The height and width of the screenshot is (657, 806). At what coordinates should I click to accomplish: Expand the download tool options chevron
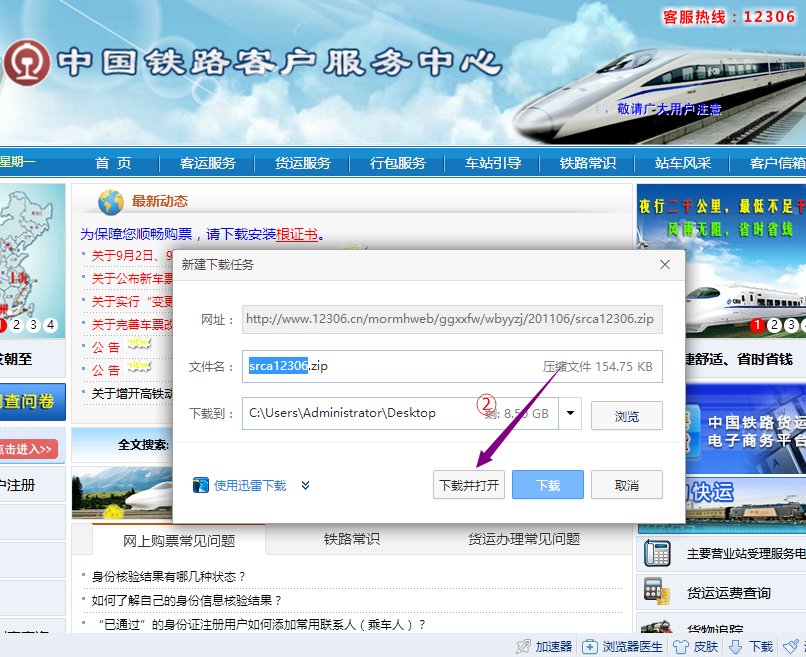pos(305,486)
